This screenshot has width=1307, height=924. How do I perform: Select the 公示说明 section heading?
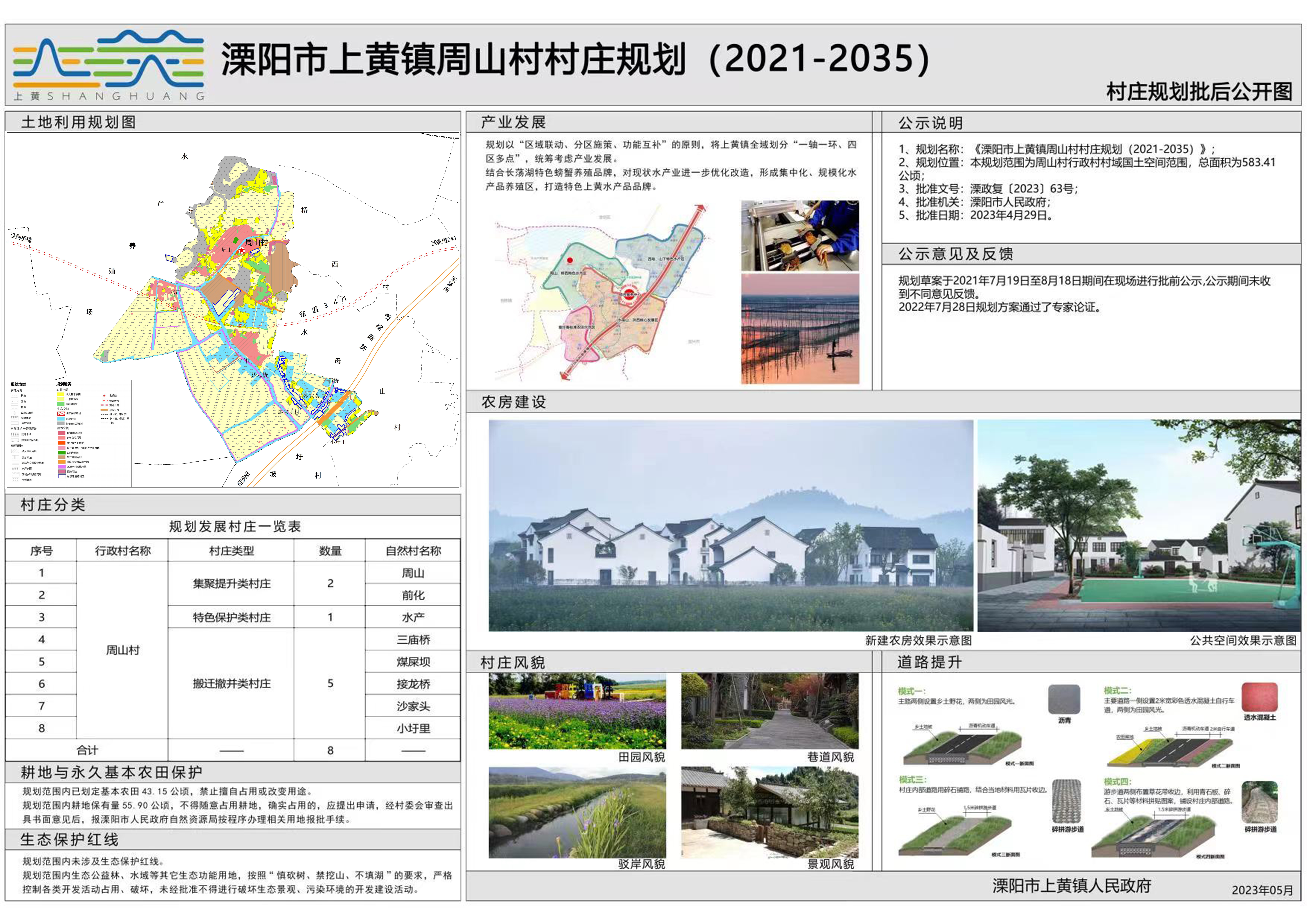coord(931,123)
